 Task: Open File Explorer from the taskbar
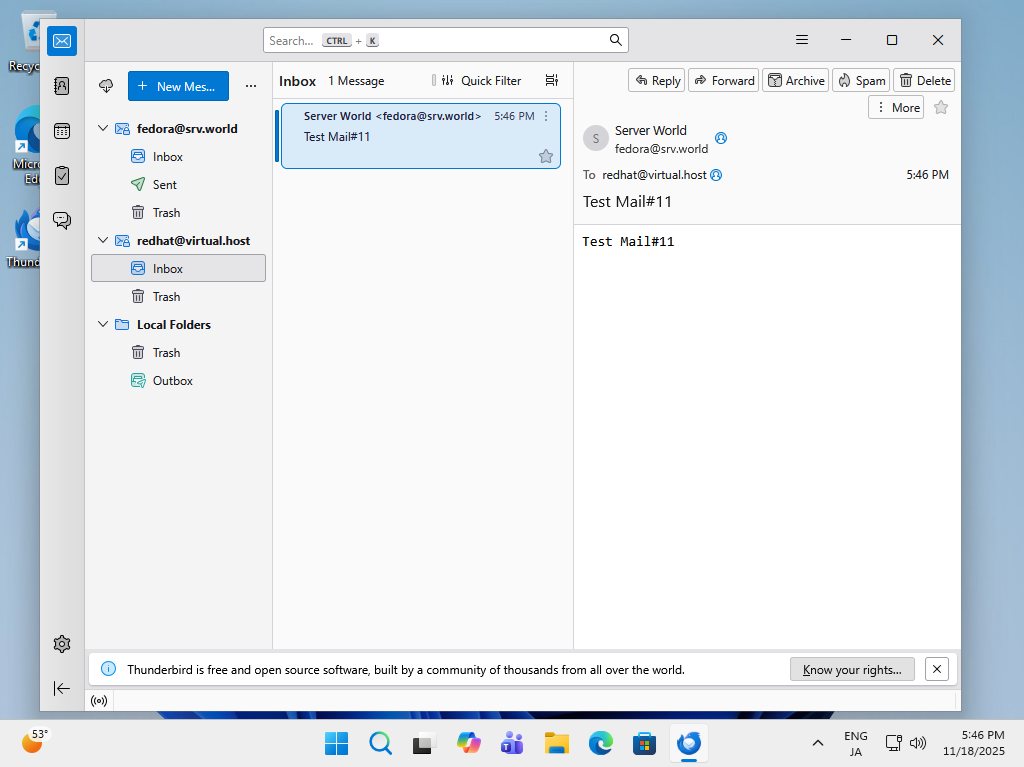tap(556, 743)
